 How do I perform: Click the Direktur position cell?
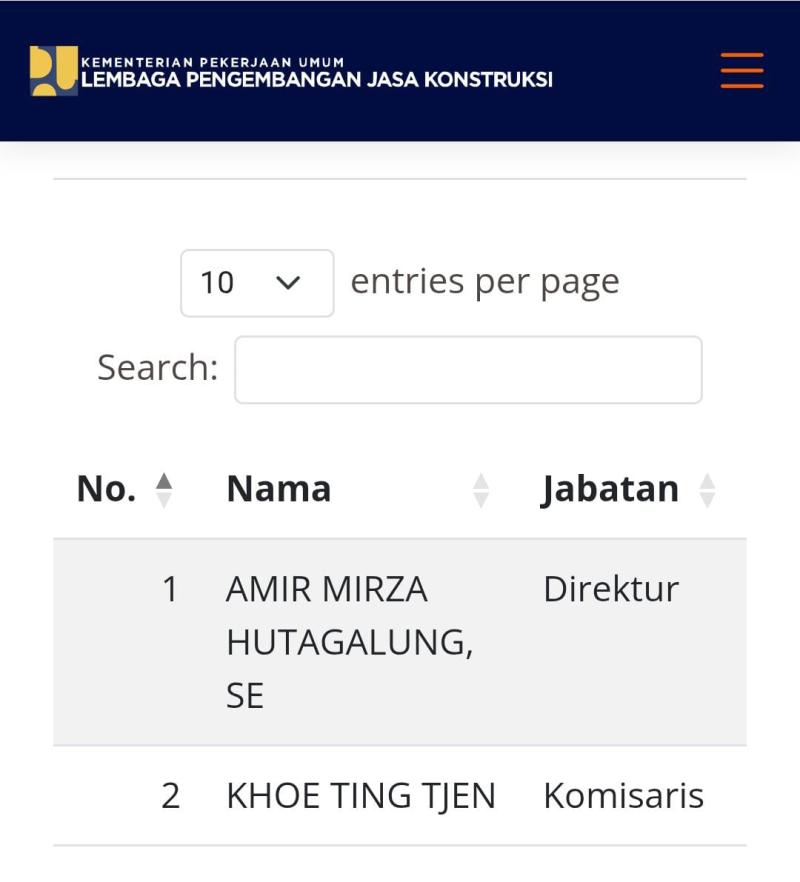coord(611,589)
